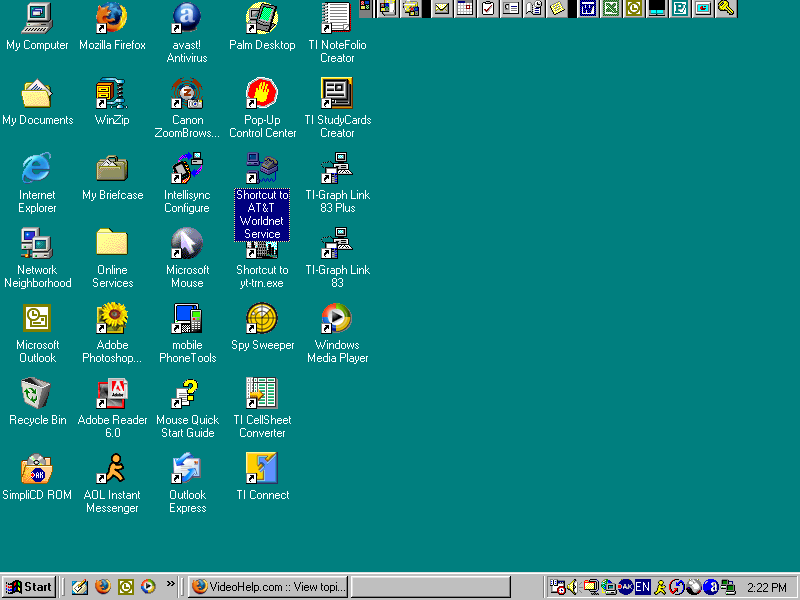This screenshot has width=800, height=600.
Task: Click New Contact card in Office toolbar
Action: [x=511, y=9]
